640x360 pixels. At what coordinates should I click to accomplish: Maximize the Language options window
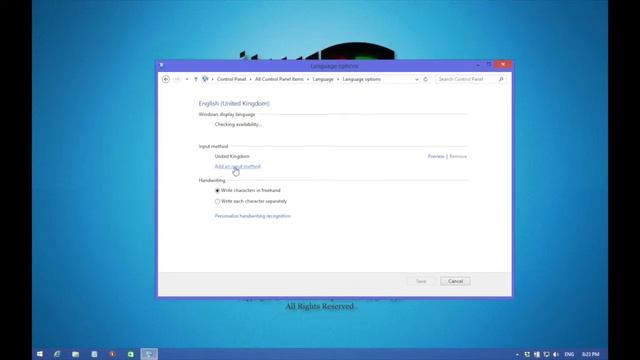point(489,64)
